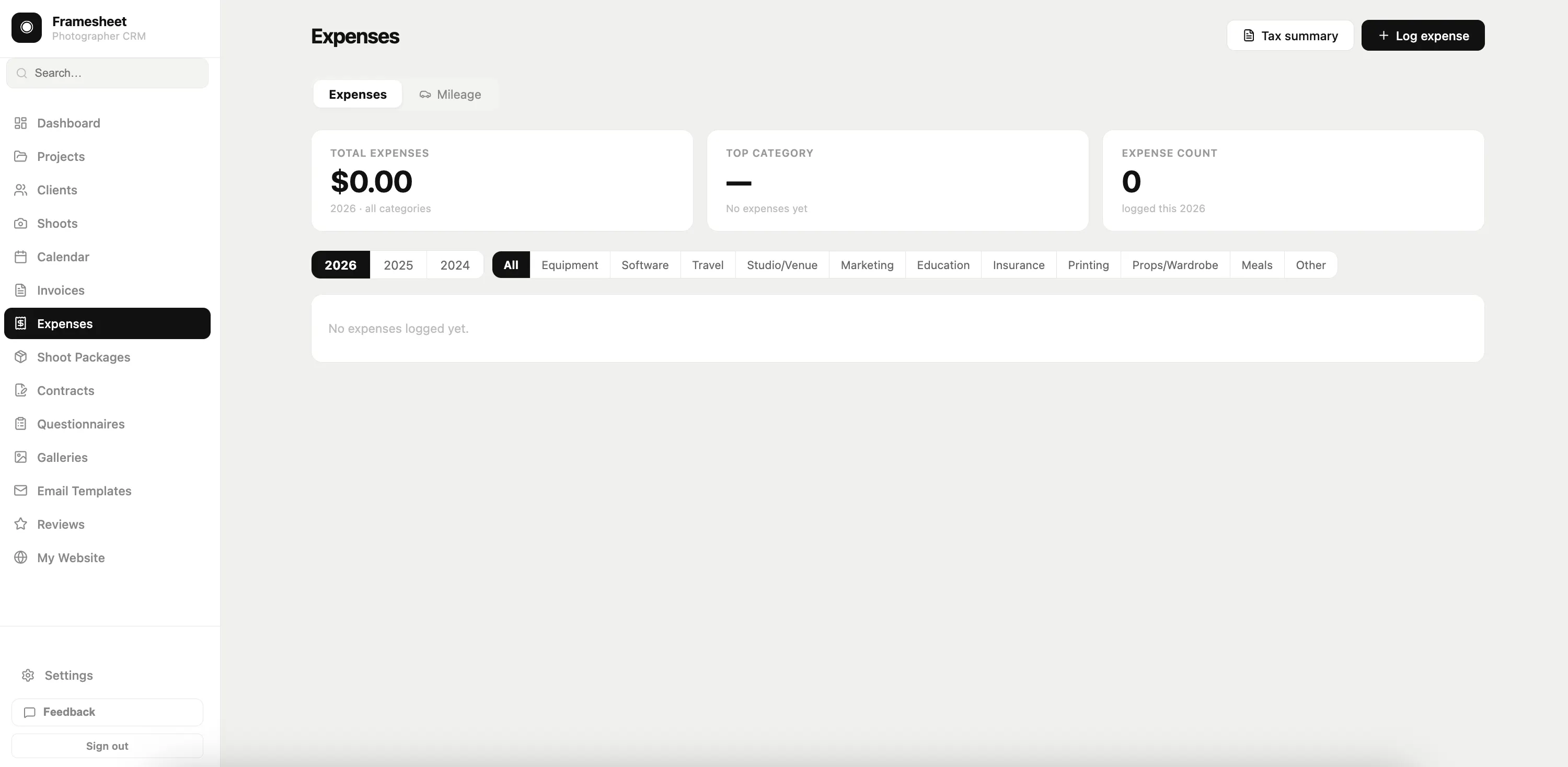1568x767 pixels.
Task: Click Sign out
Action: click(x=107, y=746)
